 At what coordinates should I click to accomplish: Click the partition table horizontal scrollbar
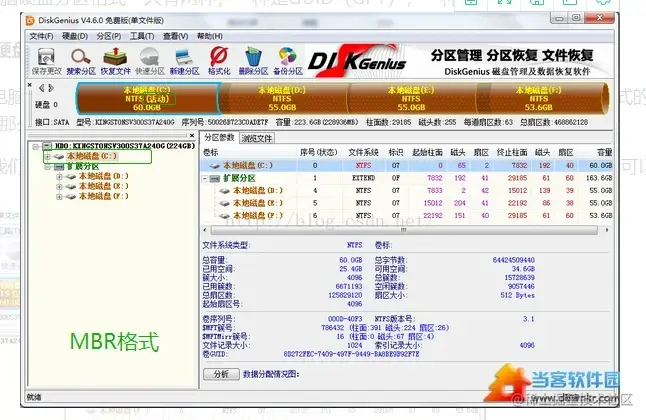coord(404,230)
